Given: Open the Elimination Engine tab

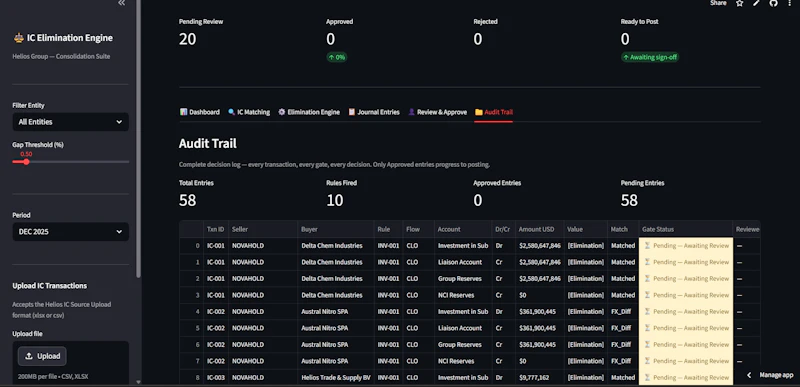Looking at the screenshot, I should click(309, 112).
